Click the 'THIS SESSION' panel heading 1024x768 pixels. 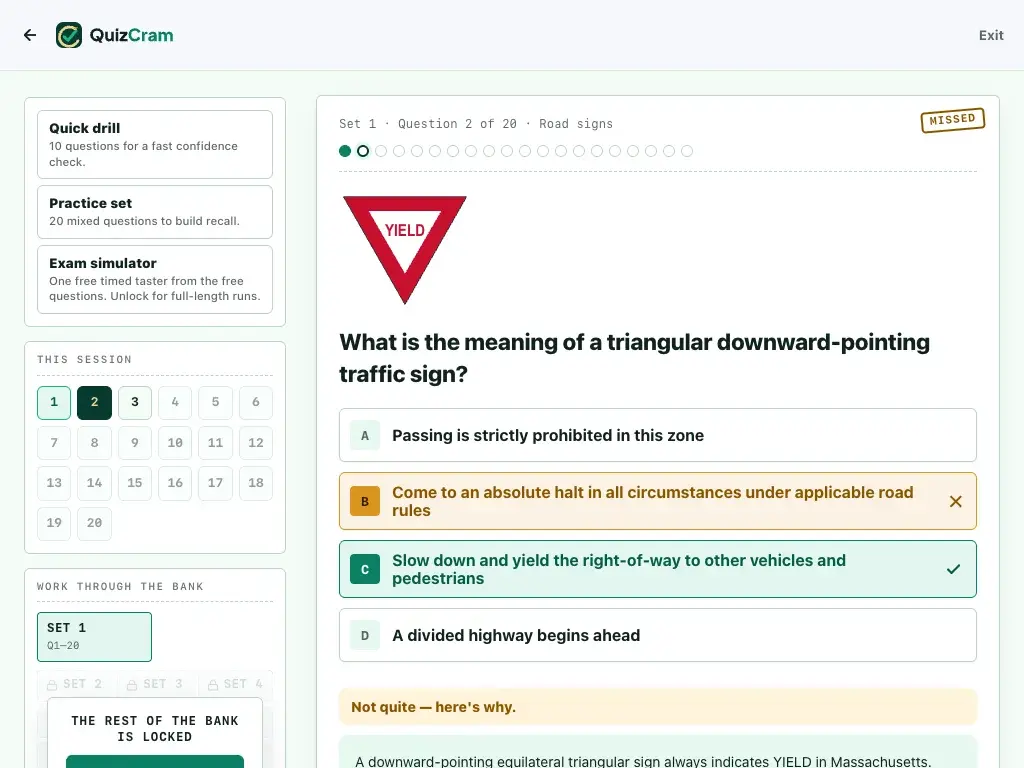point(84,360)
